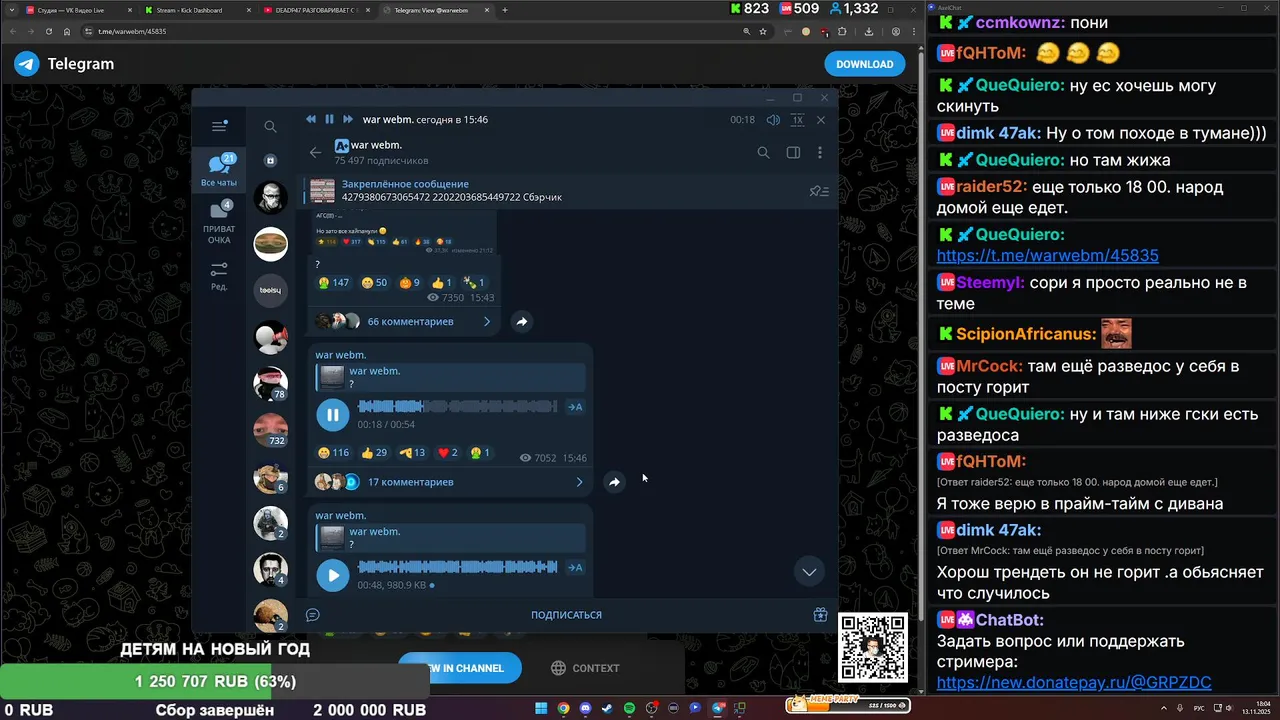Click ПОДПИСАТЬСЯ to join channel

pyautogui.click(x=566, y=615)
